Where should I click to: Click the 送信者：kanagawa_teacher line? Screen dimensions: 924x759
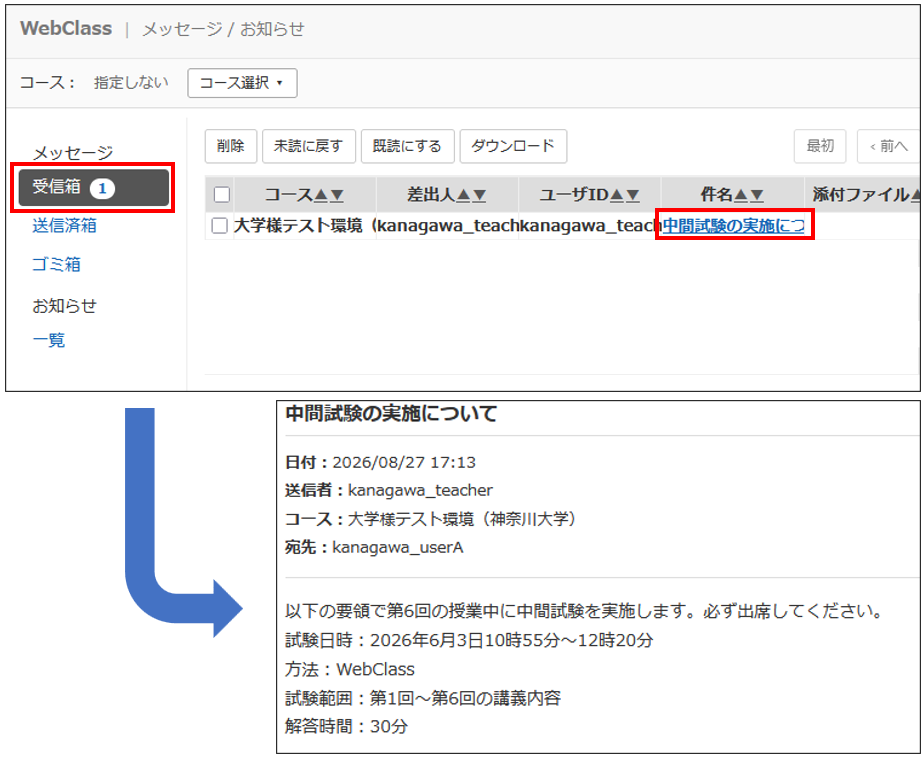click(388, 490)
